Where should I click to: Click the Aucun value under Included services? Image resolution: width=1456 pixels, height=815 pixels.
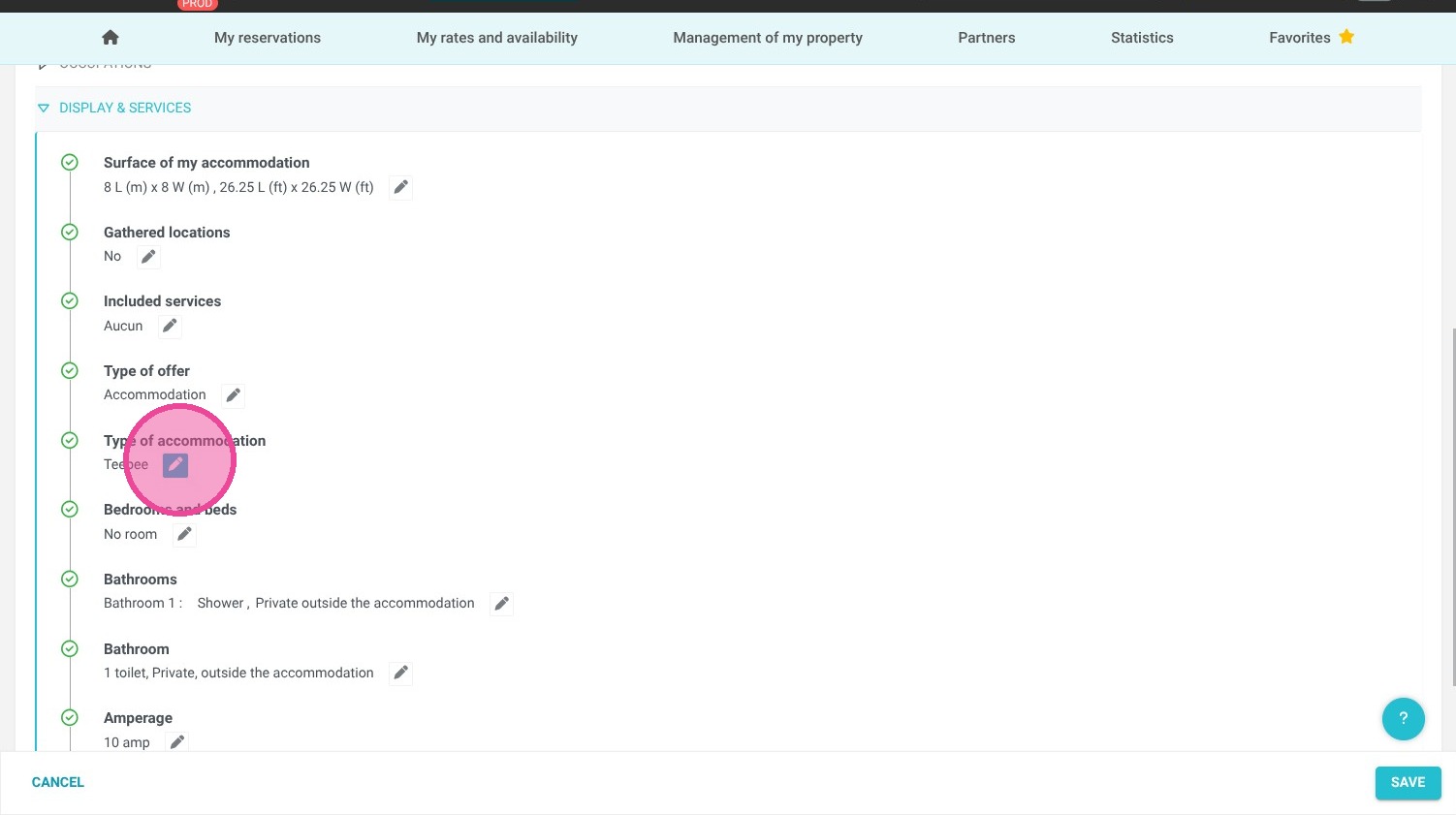pos(123,326)
